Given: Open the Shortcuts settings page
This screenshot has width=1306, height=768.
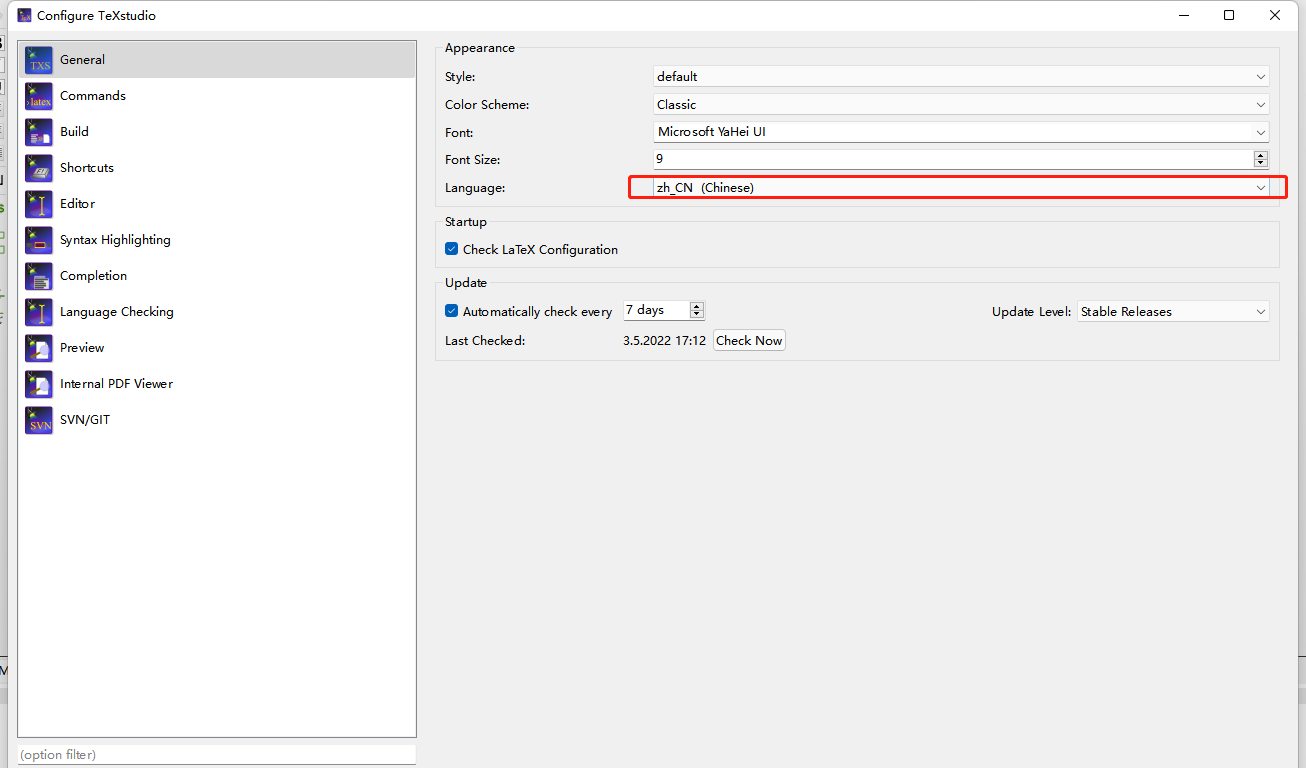Looking at the screenshot, I should pyautogui.click(x=217, y=168).
